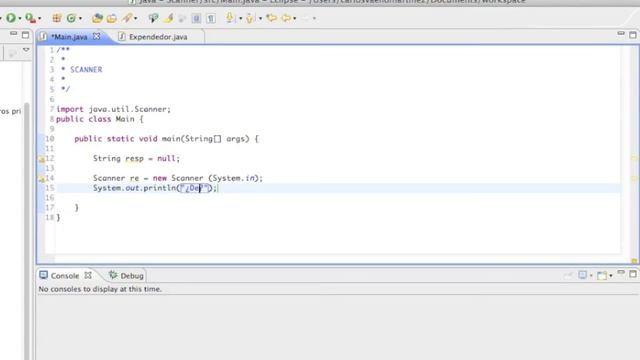Click the 'public static void main' line
The width and height of the screenshot is (640, 360).
(x=167, y=139)
